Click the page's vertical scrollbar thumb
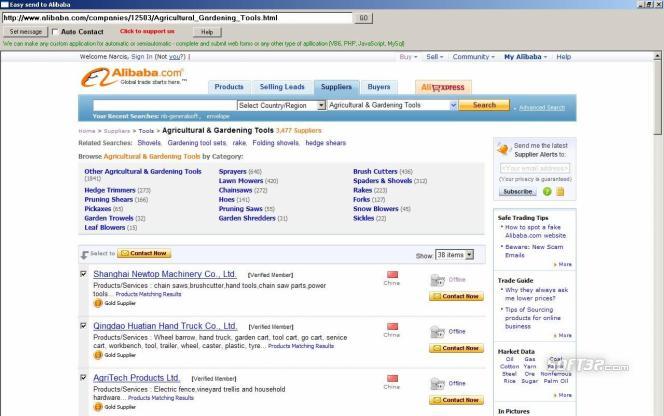664x416 pixels. click(658, 97)
